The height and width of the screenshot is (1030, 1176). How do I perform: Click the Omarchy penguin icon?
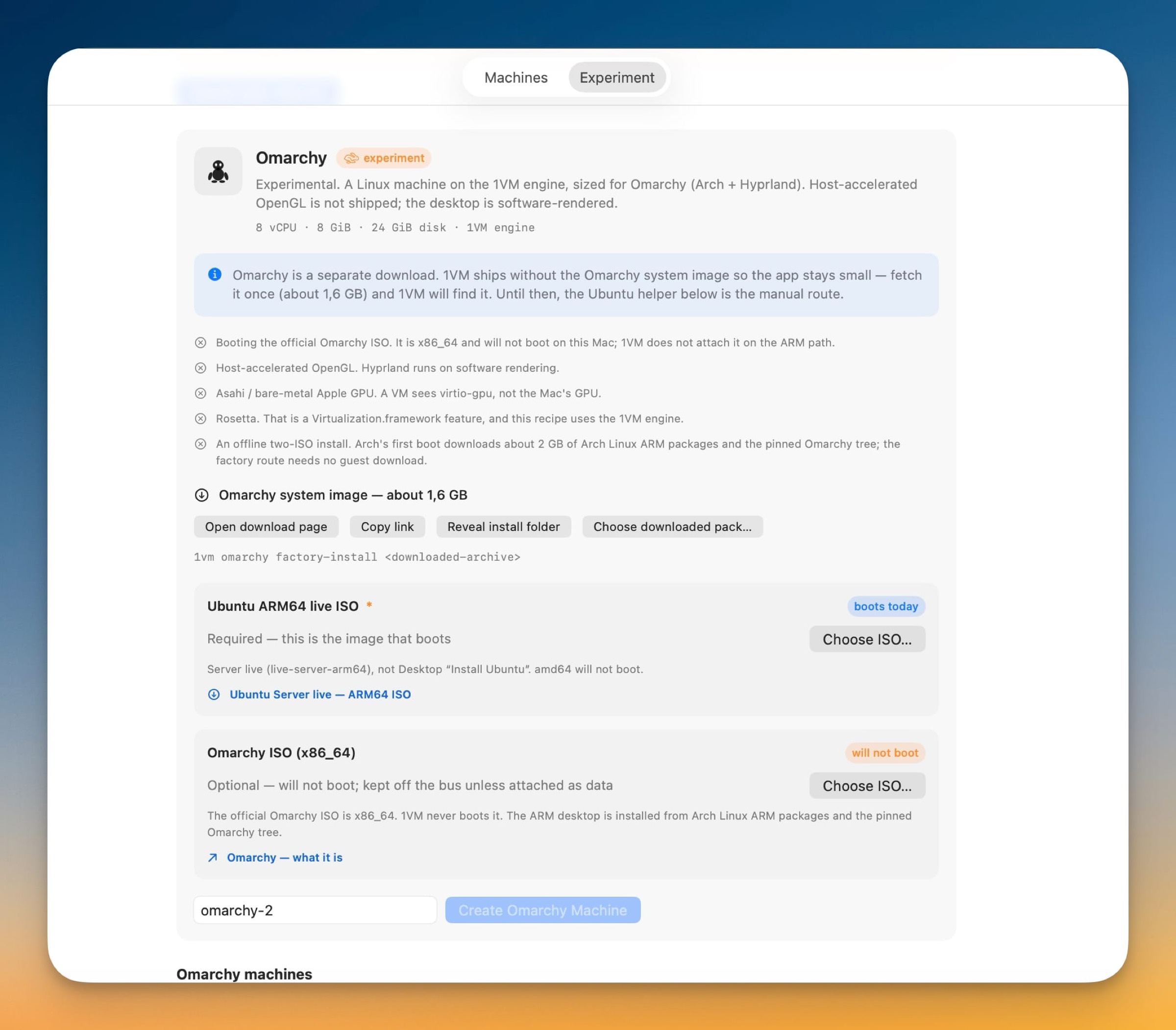(218, 171)
